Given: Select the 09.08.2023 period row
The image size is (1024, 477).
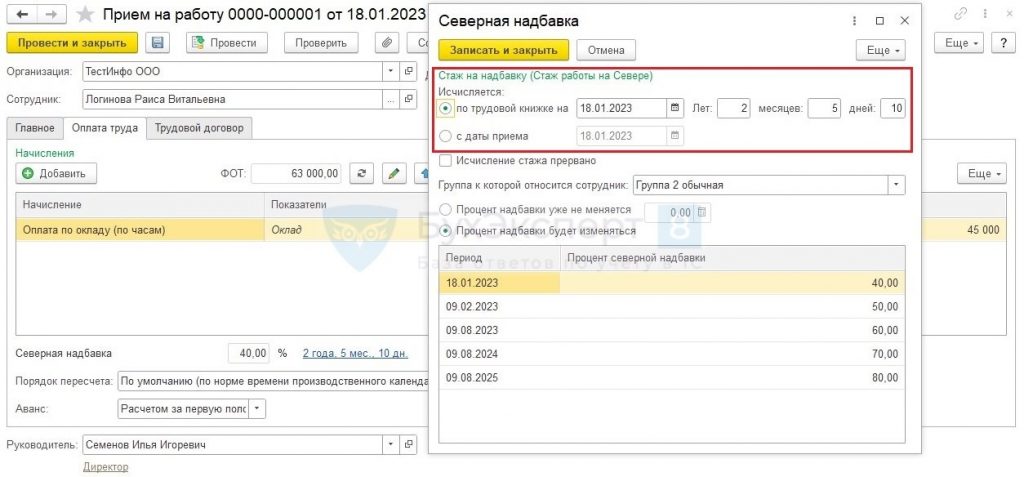Looking at the screenshot, I should (672, 331).
